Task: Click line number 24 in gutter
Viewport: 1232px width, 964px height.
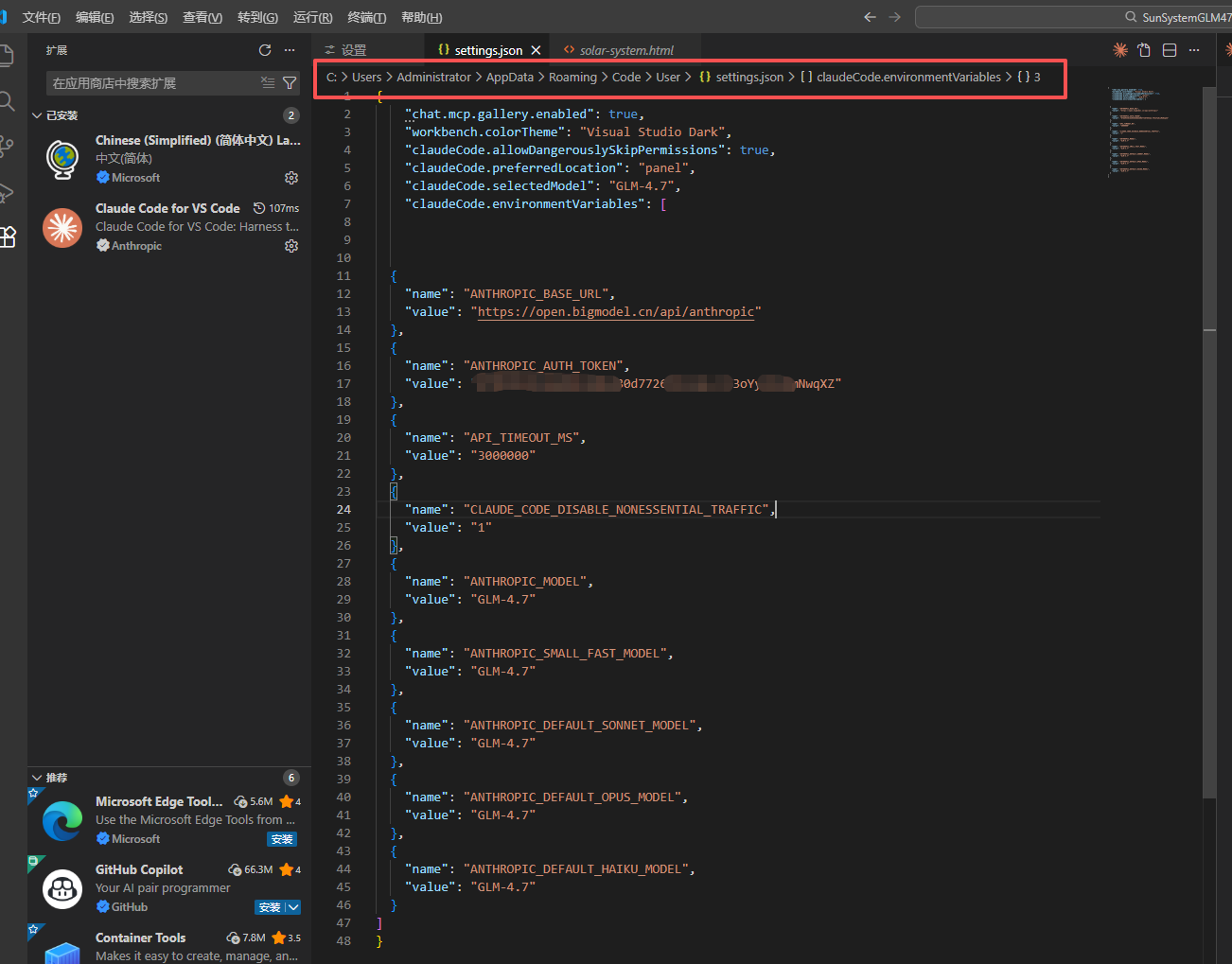Action: click(x=343, y=510)
